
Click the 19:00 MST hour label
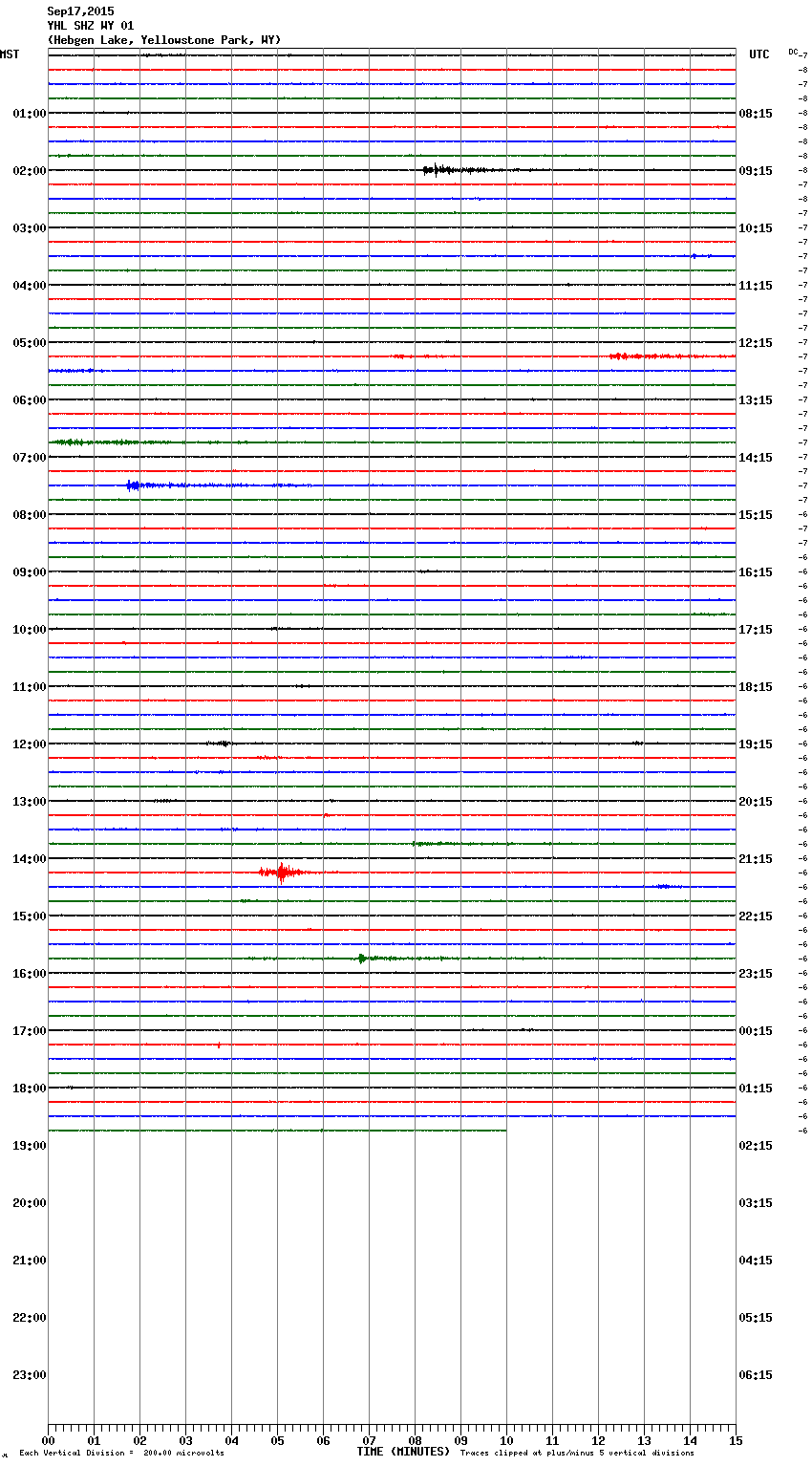(x=29, y=1146)
